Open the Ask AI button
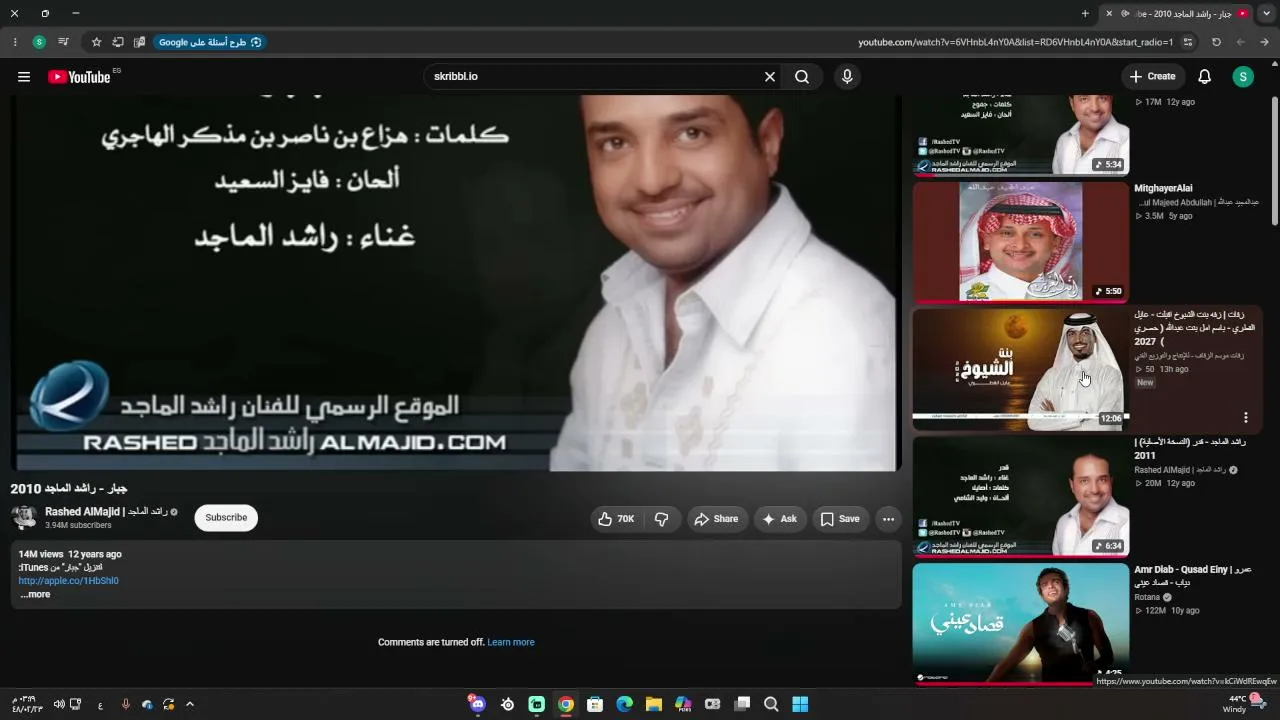This screenshot has height=720, width=1280. point(780,519)
